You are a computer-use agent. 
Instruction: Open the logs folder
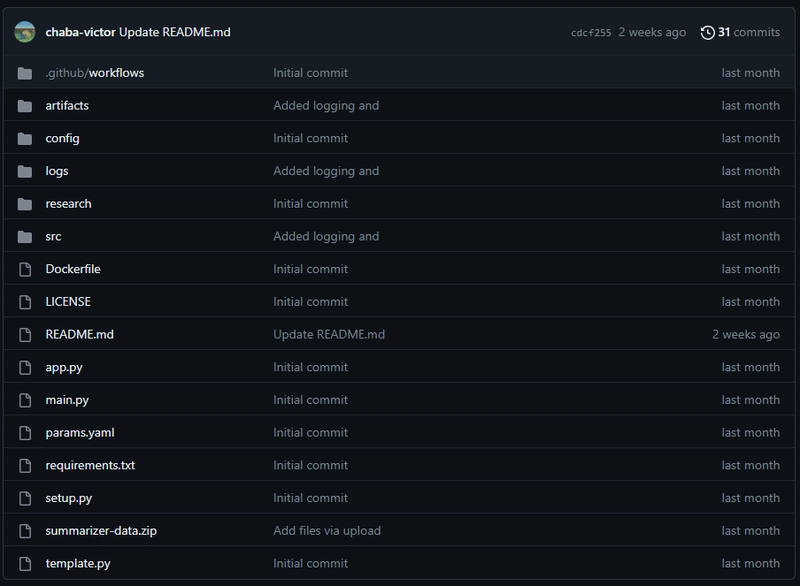pos(57,171)
